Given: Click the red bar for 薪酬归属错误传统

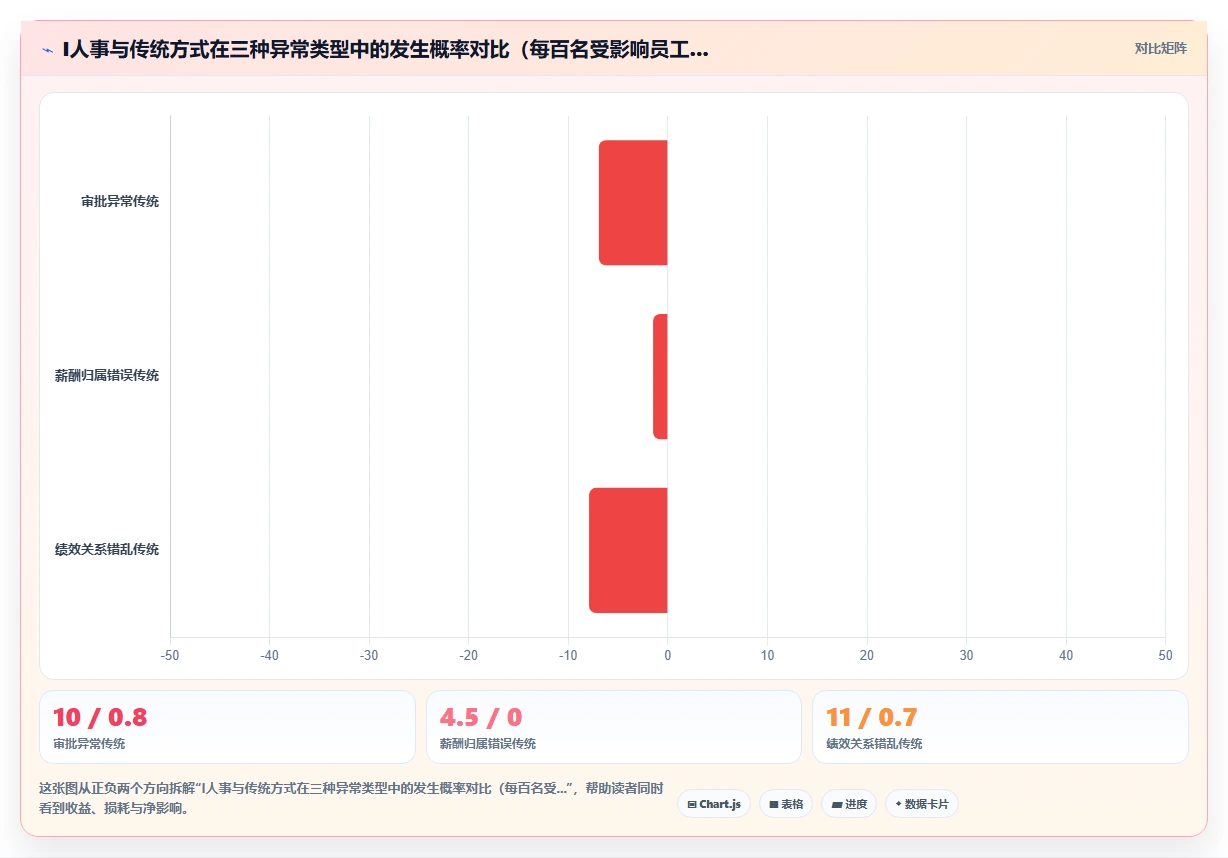Looking at the screenshot, I should (x=660, y=376).
